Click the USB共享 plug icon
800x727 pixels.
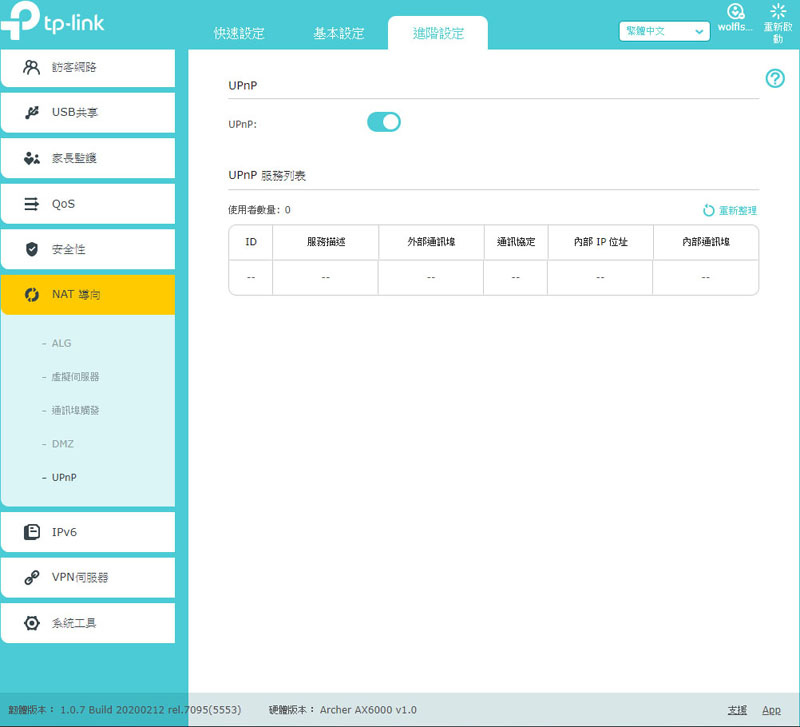click(x=32, y=112)
